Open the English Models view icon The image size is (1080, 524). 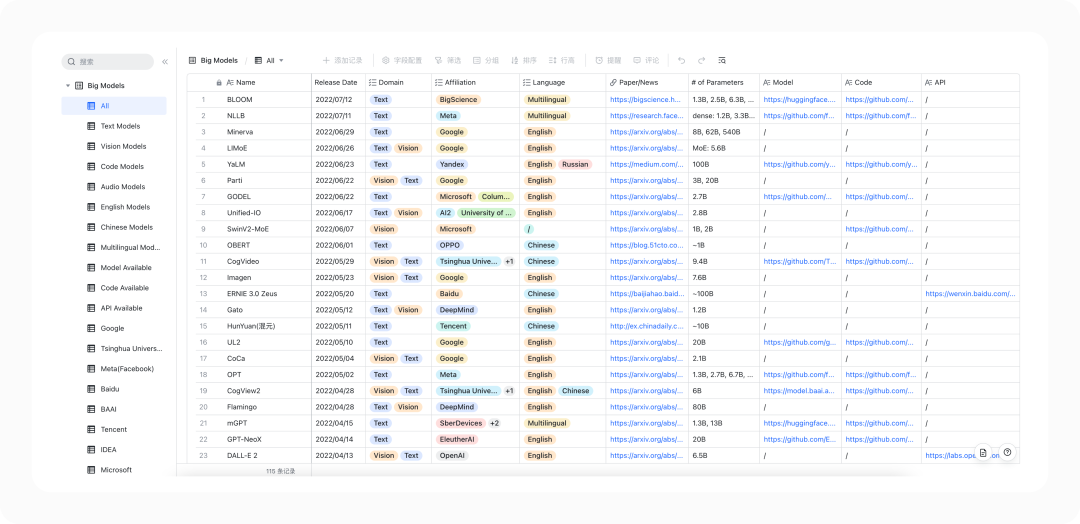pos(91,207)
